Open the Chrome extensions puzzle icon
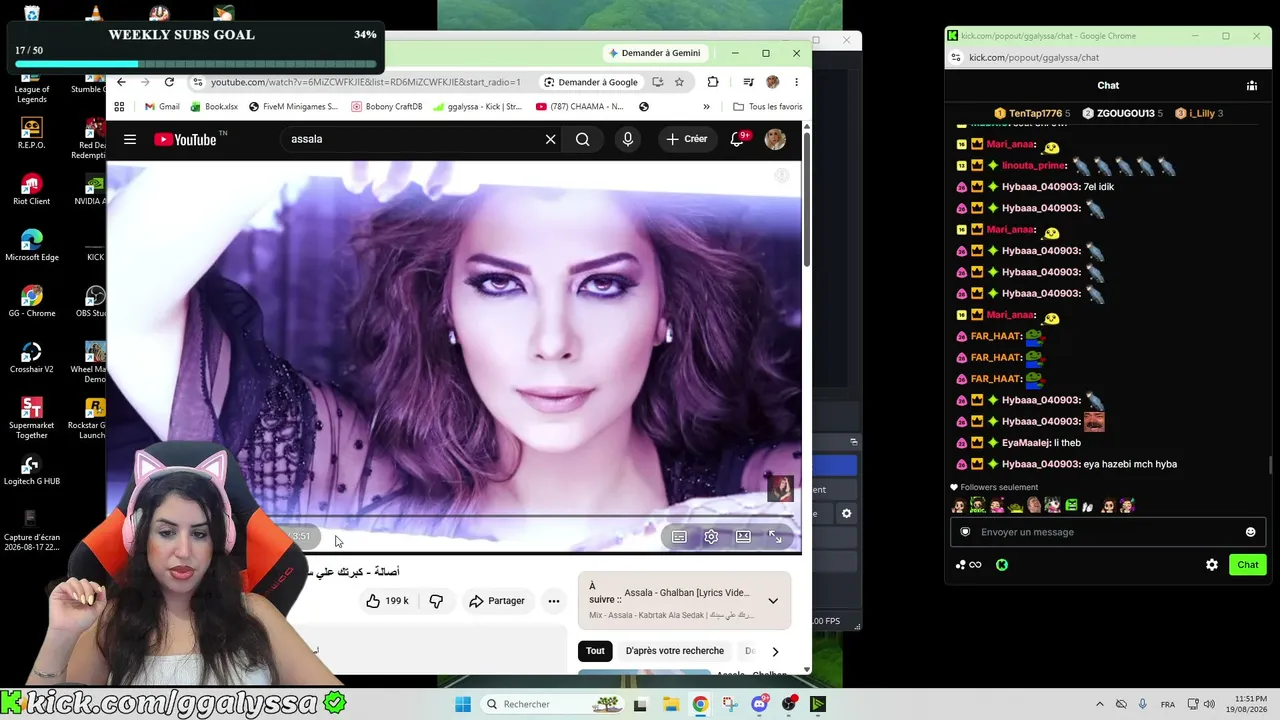Viewport: 1280px width, 720px height. (x=713, y=82)
